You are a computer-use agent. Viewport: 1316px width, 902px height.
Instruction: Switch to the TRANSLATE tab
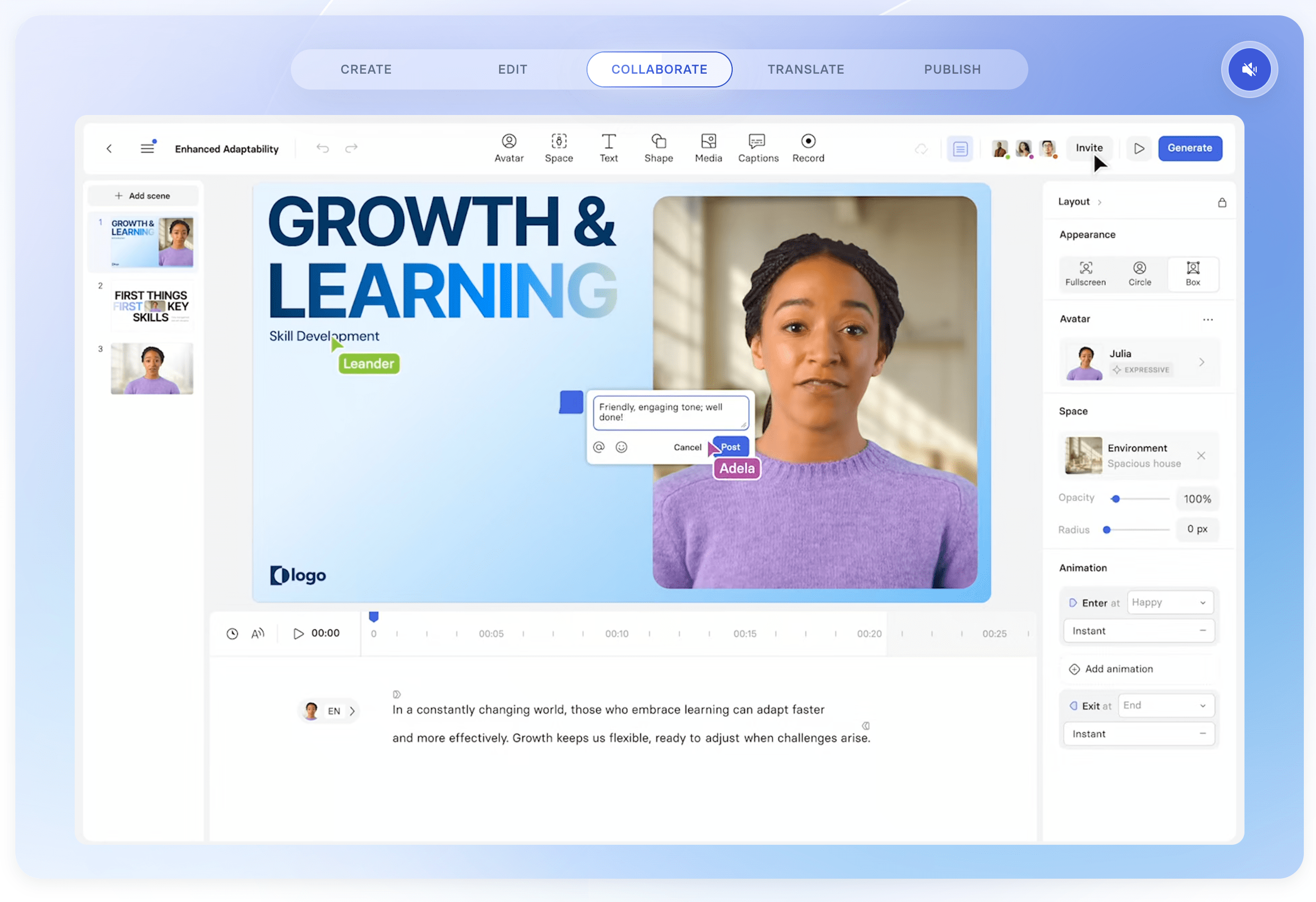(x=805, y=69)
